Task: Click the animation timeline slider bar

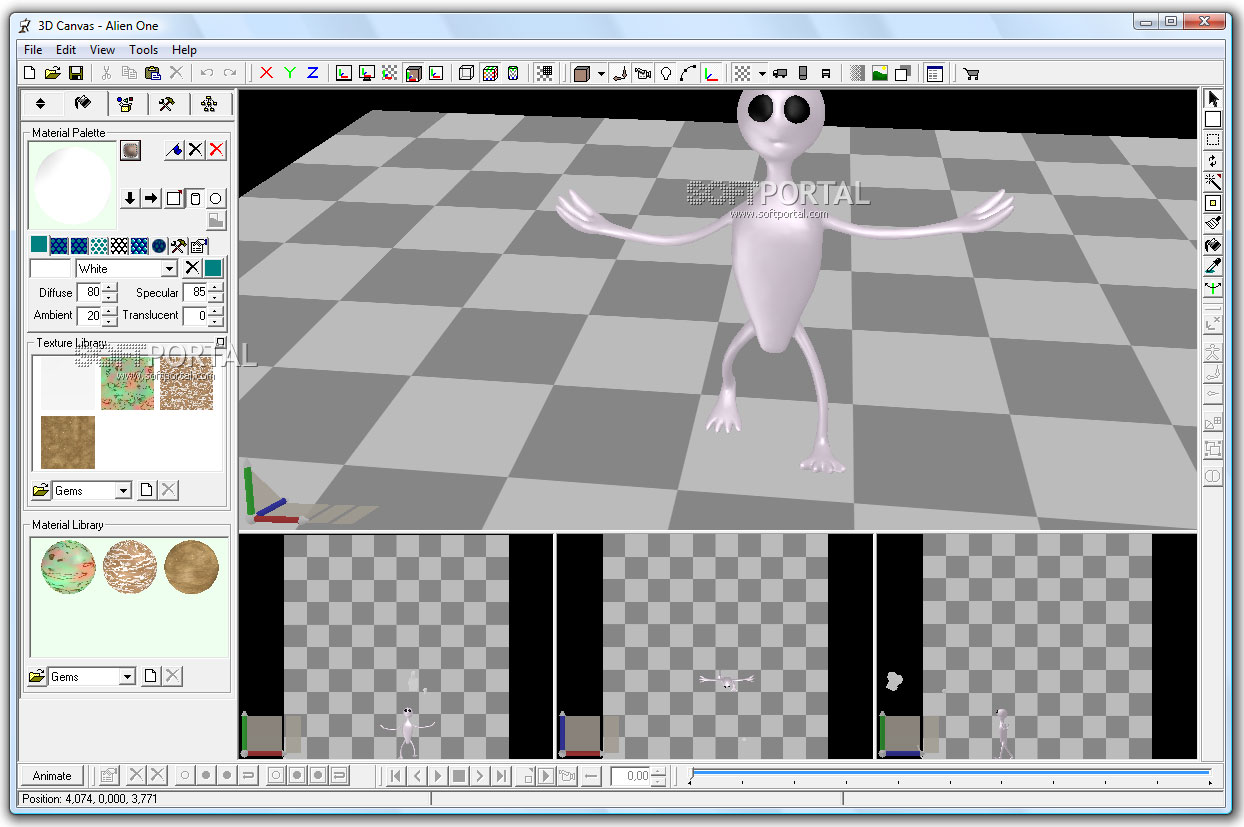Action: point(950,773)
